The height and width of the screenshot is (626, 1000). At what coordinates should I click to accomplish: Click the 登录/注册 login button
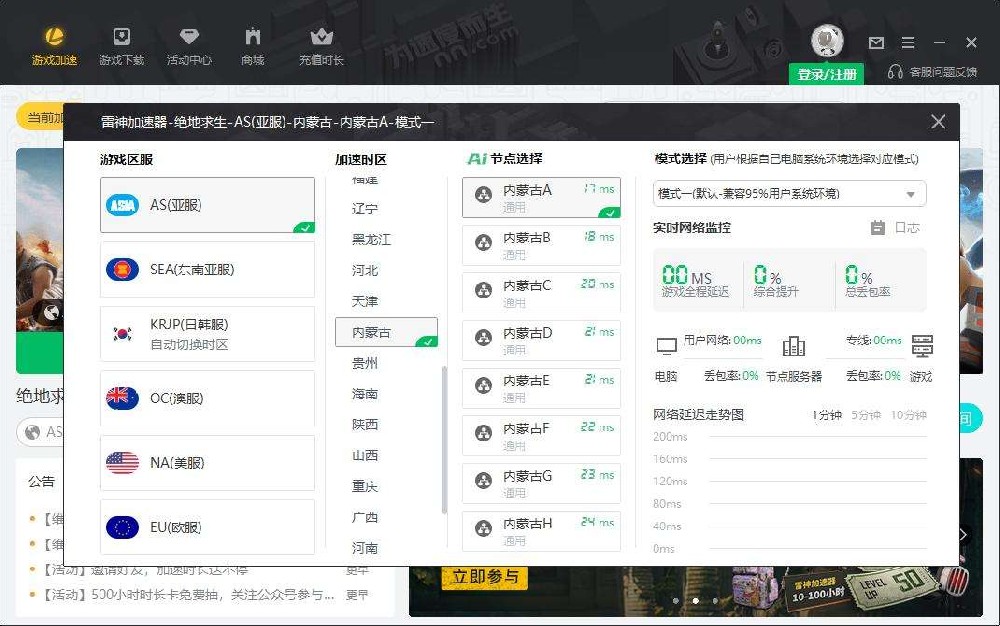(827, 74)
